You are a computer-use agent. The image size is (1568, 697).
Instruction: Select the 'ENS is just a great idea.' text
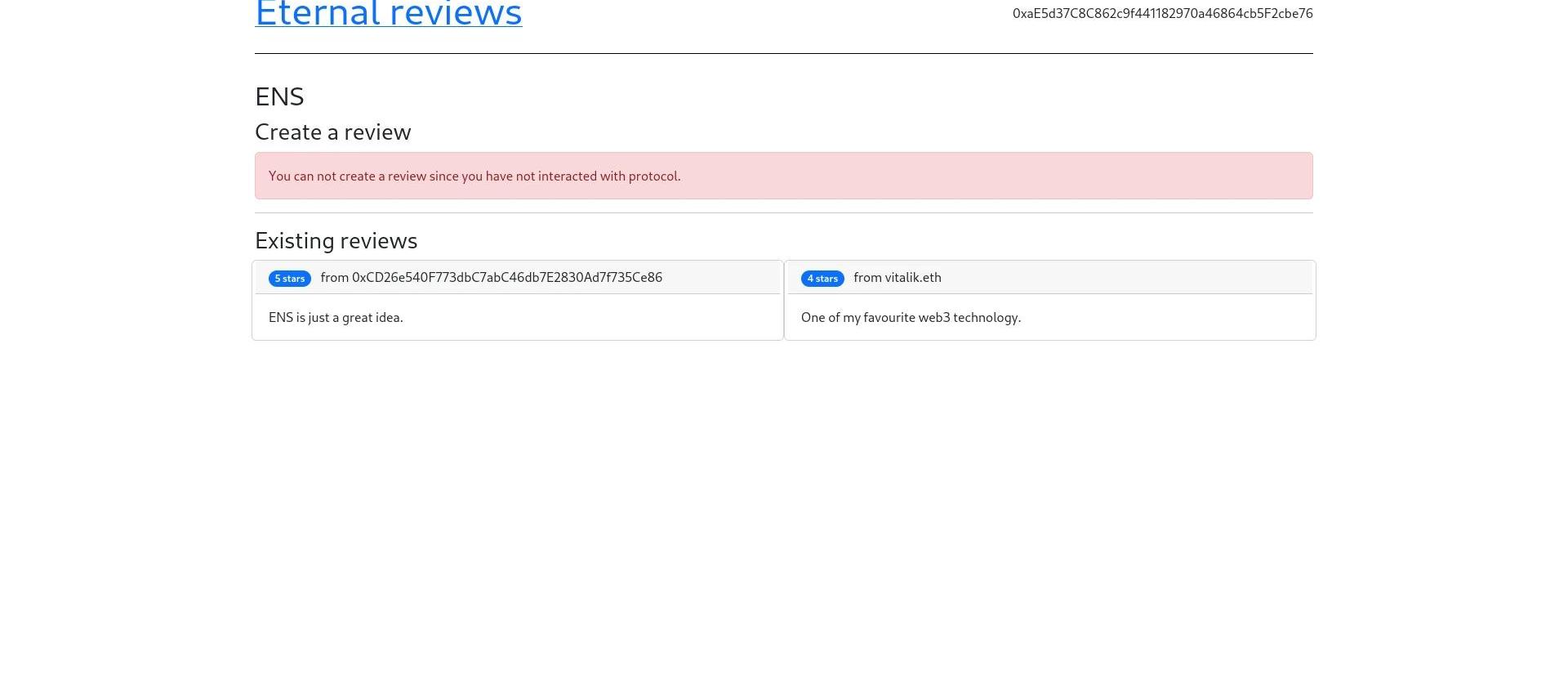(336, 318)
